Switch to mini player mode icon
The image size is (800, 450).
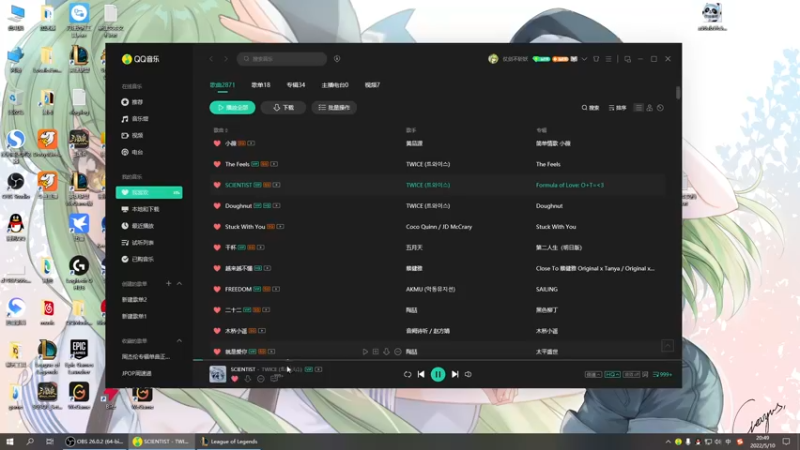point(628,59)
